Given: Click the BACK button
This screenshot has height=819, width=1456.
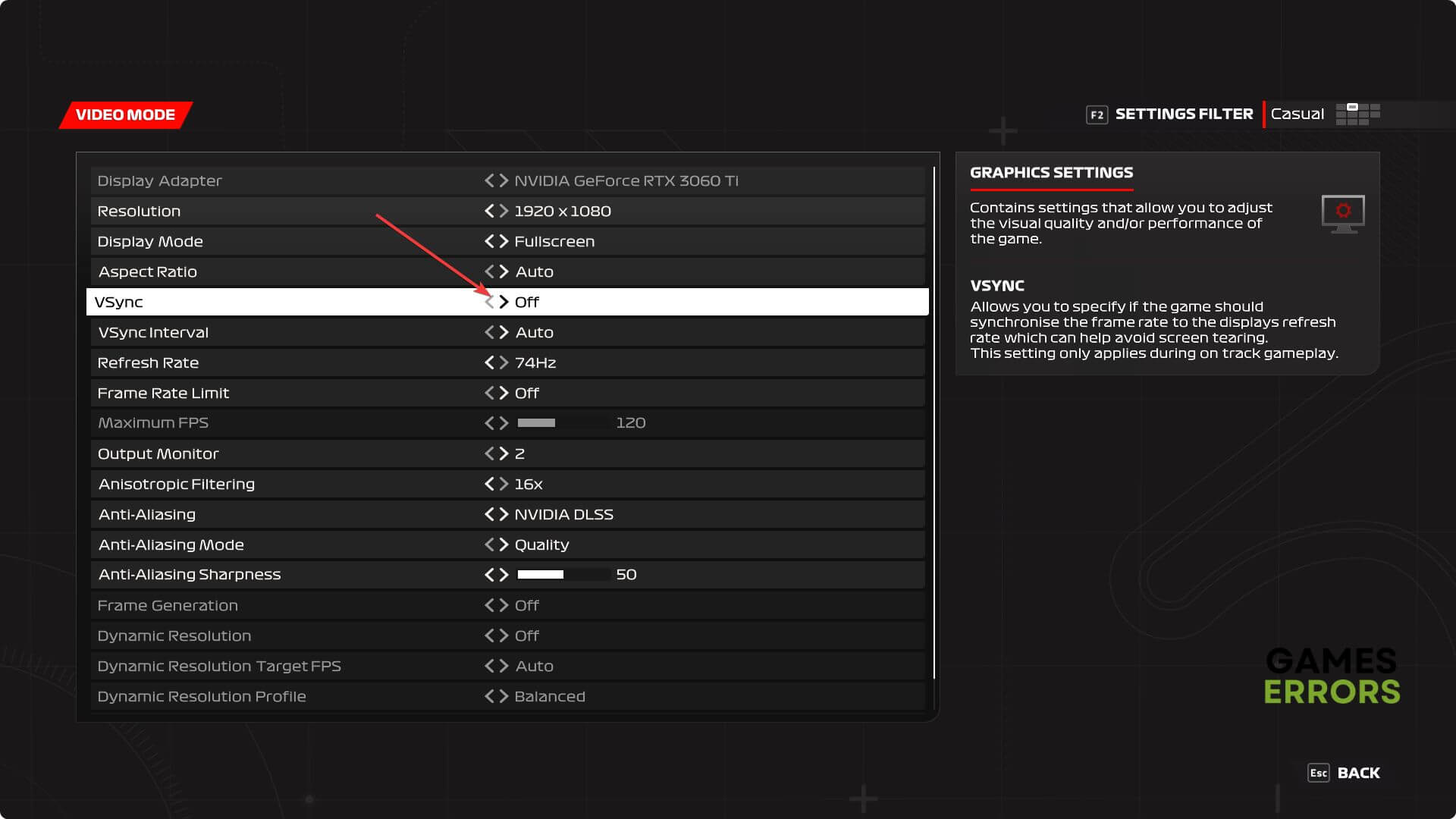Looking at the screenshot, I should pyautogui.click(x=1358, y=773).
